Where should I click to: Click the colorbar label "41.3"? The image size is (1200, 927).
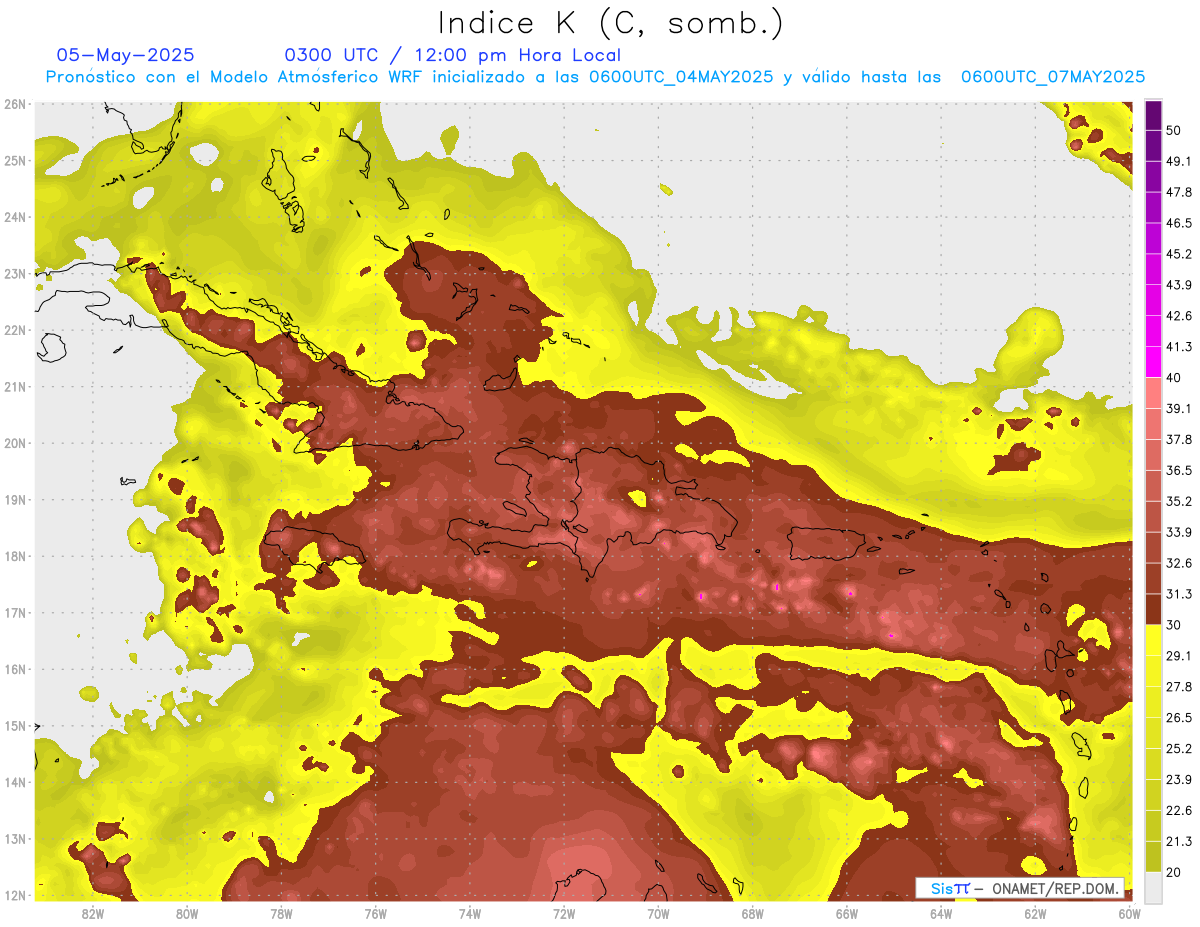click(x=1176, y=347)
